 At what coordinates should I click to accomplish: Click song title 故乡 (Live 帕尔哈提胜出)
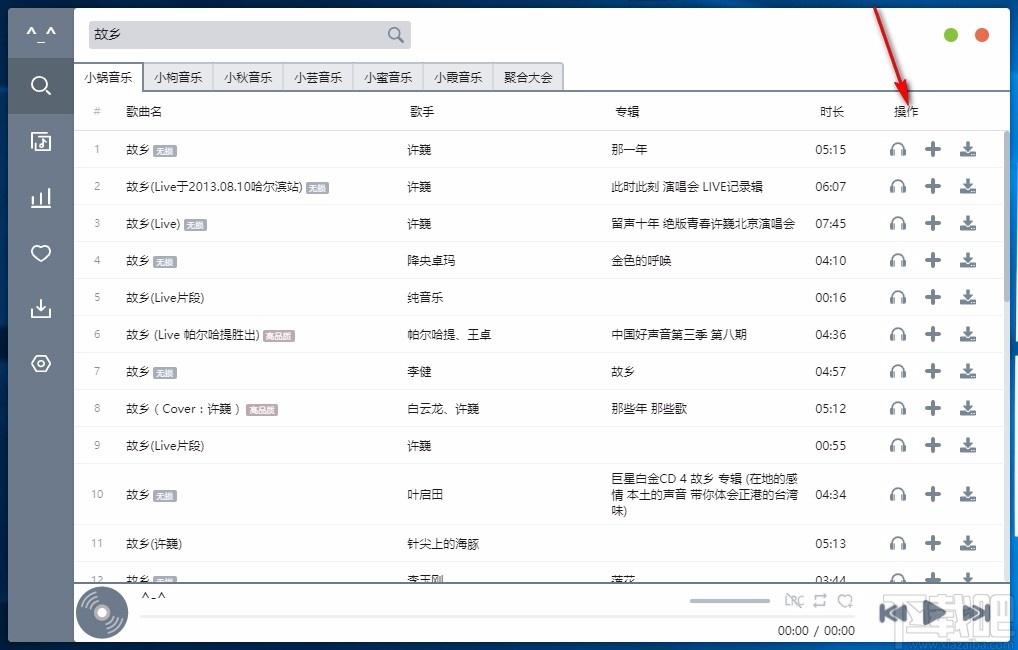tap(193, 335)
